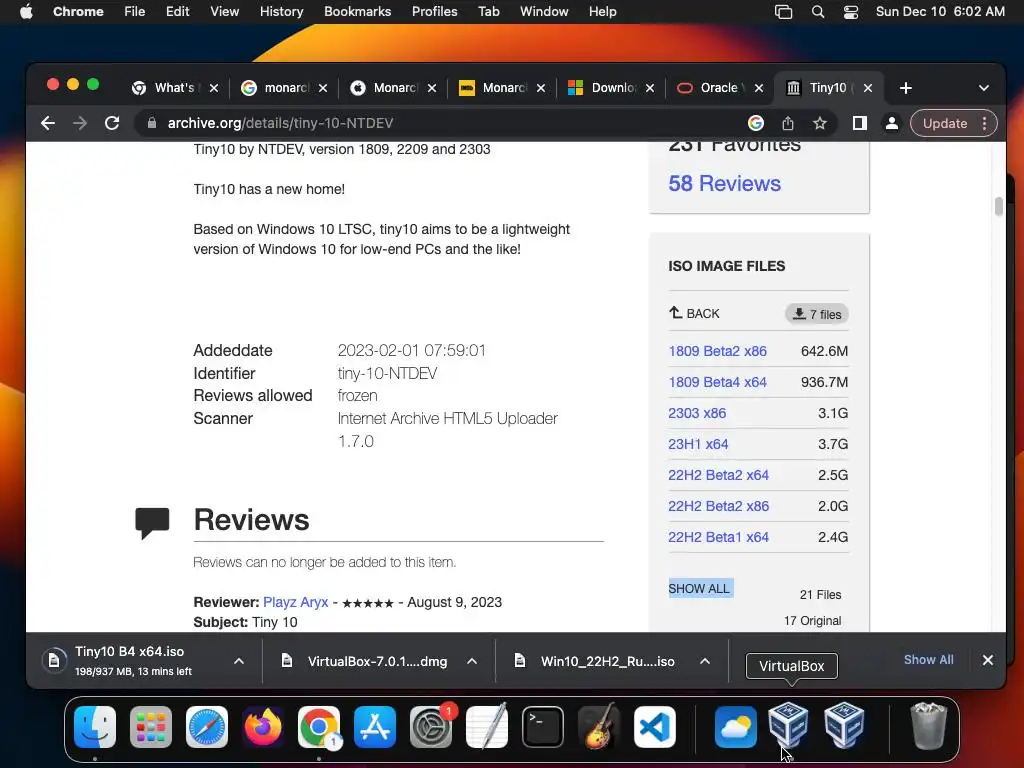
Task: Launch VirtualBox under the tooltip
Action: tap(788, 726)
